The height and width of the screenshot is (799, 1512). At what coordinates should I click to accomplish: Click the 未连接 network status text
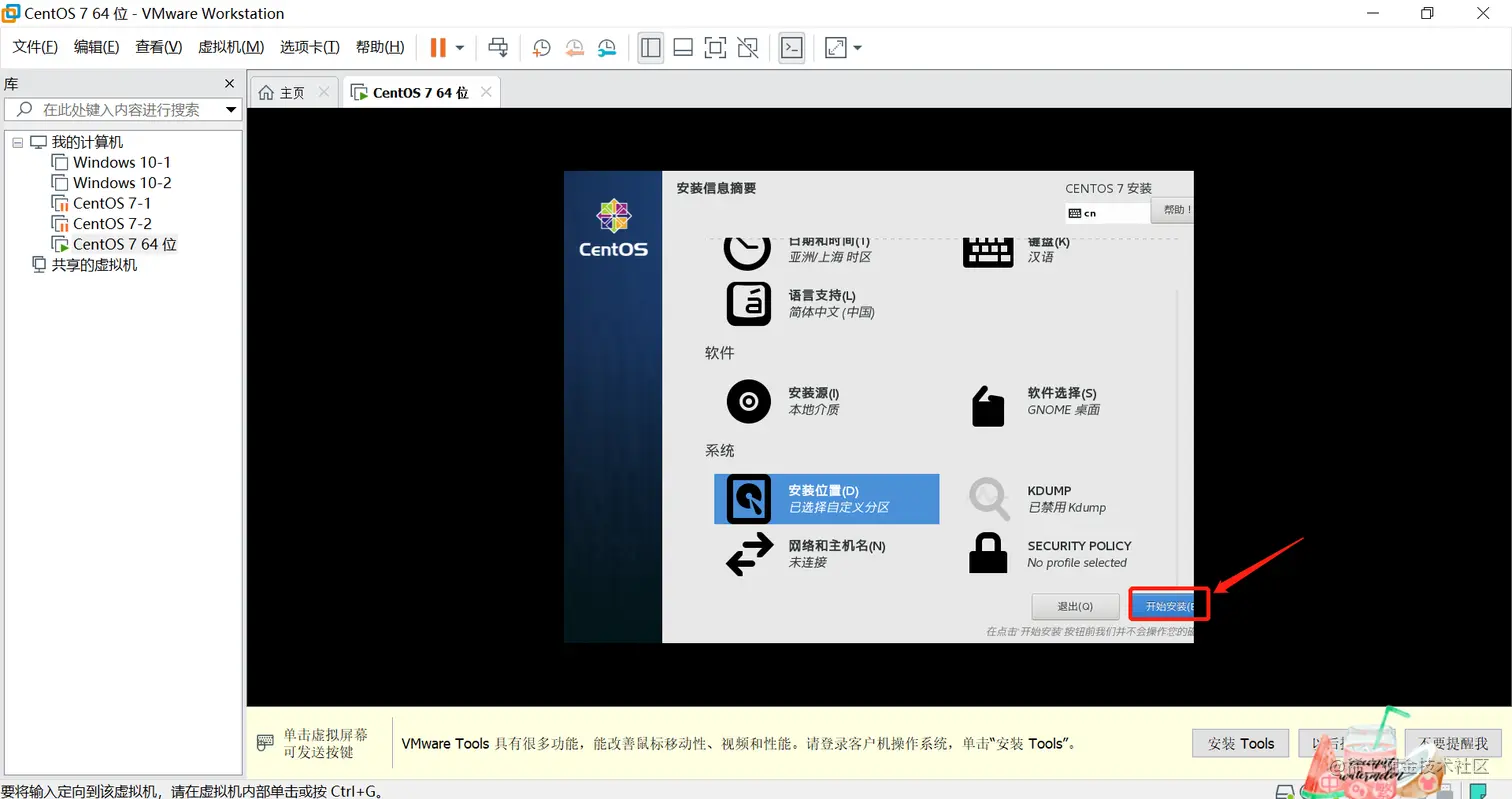click(x=808, y=563)
